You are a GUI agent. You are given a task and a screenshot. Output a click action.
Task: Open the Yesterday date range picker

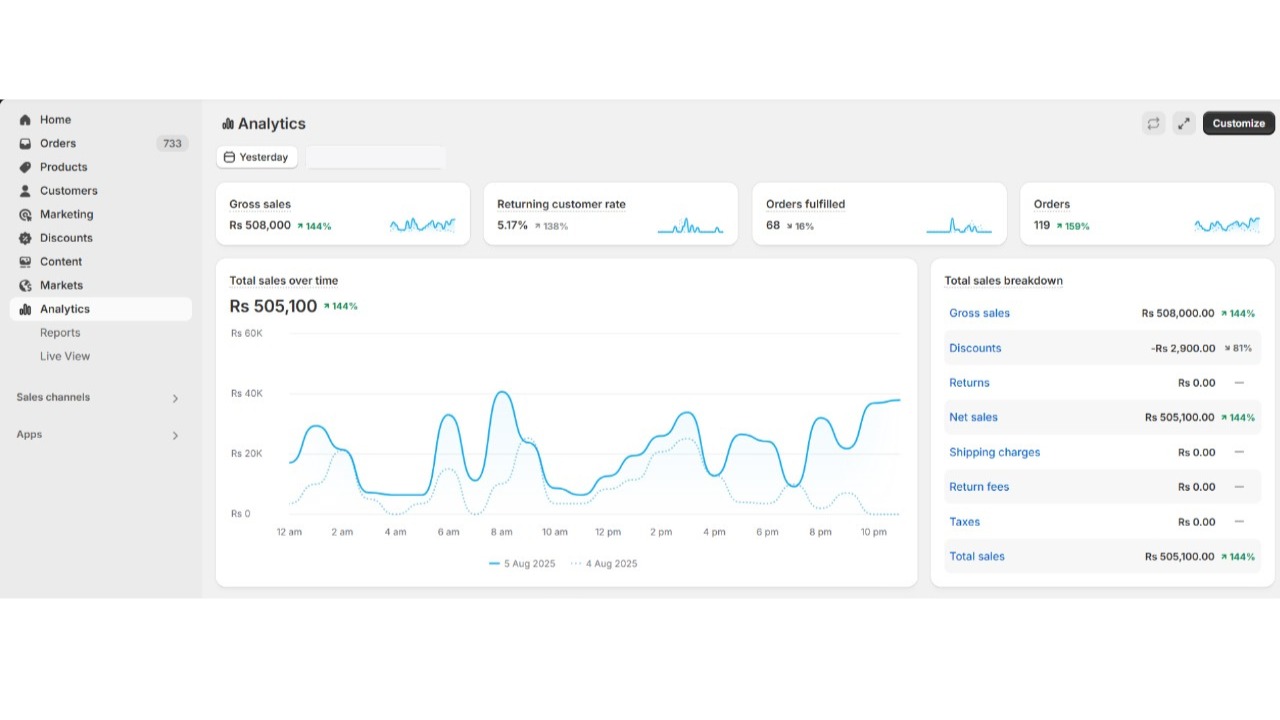(x=257, y=157)
